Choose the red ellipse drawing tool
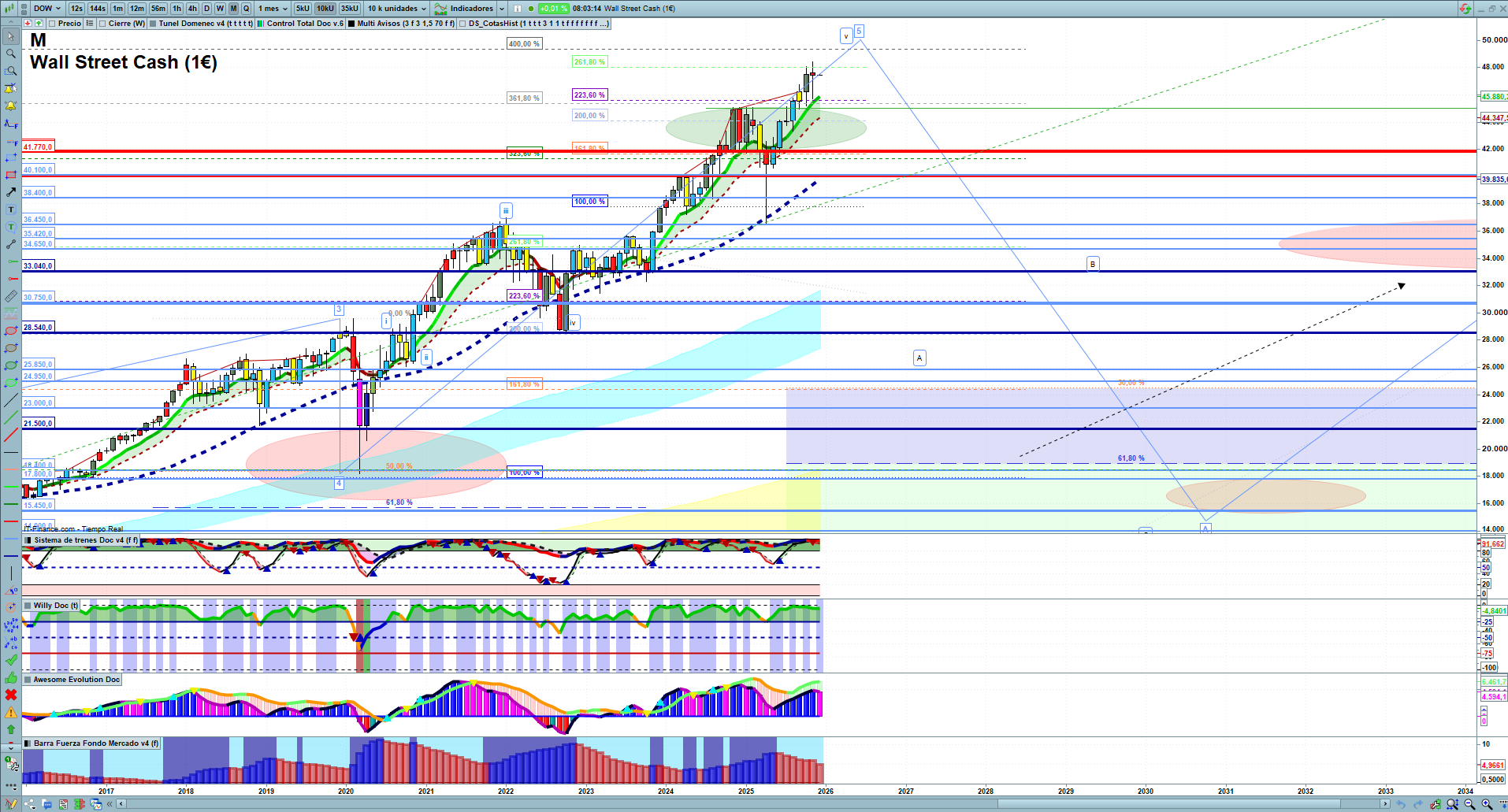This screenshot has width=1508, height=812. (11, 332)
